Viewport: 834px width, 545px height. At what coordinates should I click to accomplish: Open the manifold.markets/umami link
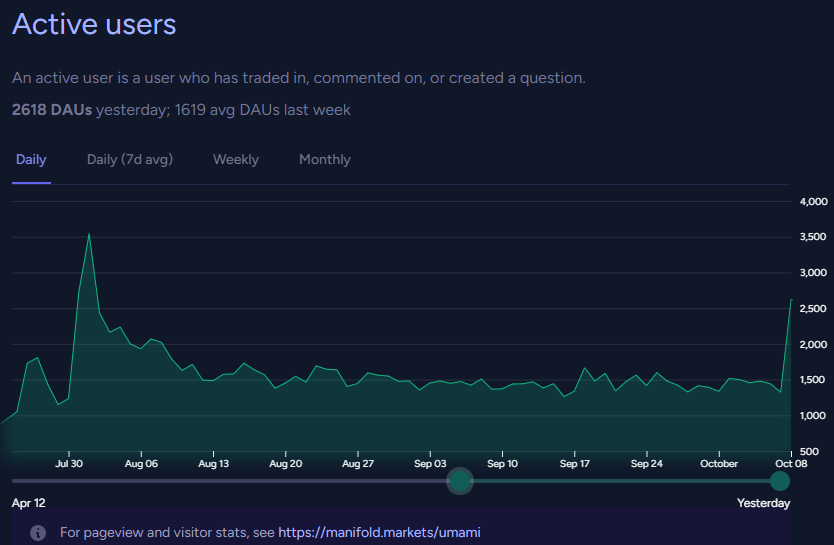point(379,532)
